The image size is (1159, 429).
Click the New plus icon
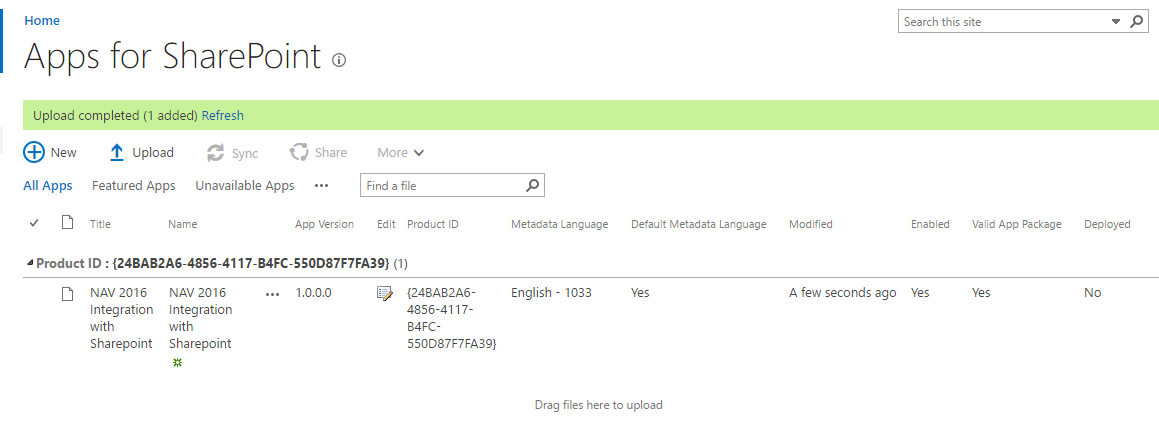tap(34, 152)
